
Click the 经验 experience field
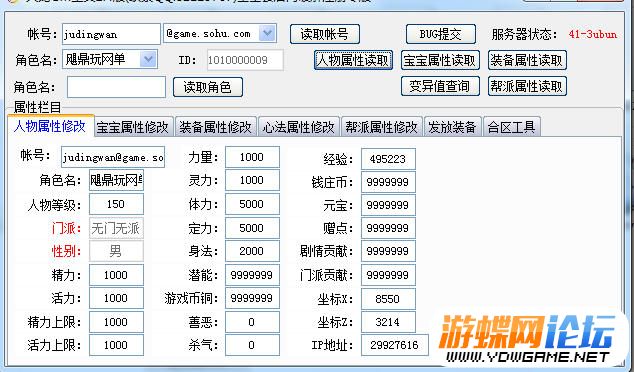(388, 159)
